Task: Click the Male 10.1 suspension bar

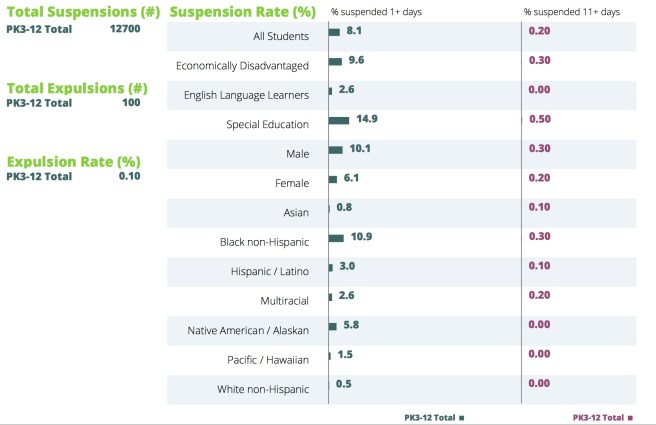Action: [x=335, y=149]
